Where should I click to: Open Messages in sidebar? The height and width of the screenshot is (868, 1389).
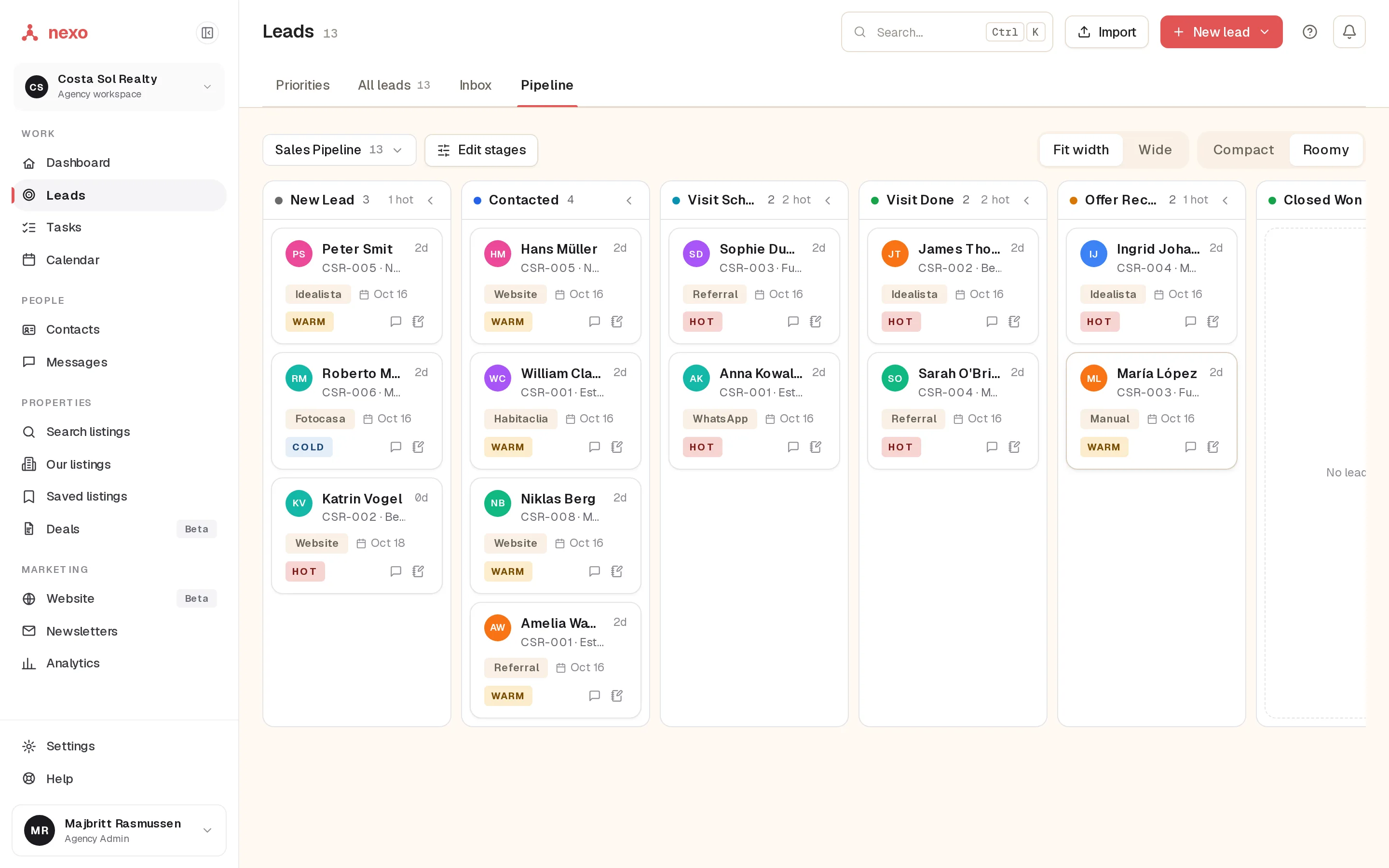pyautogui.click(x=119, y=362)
